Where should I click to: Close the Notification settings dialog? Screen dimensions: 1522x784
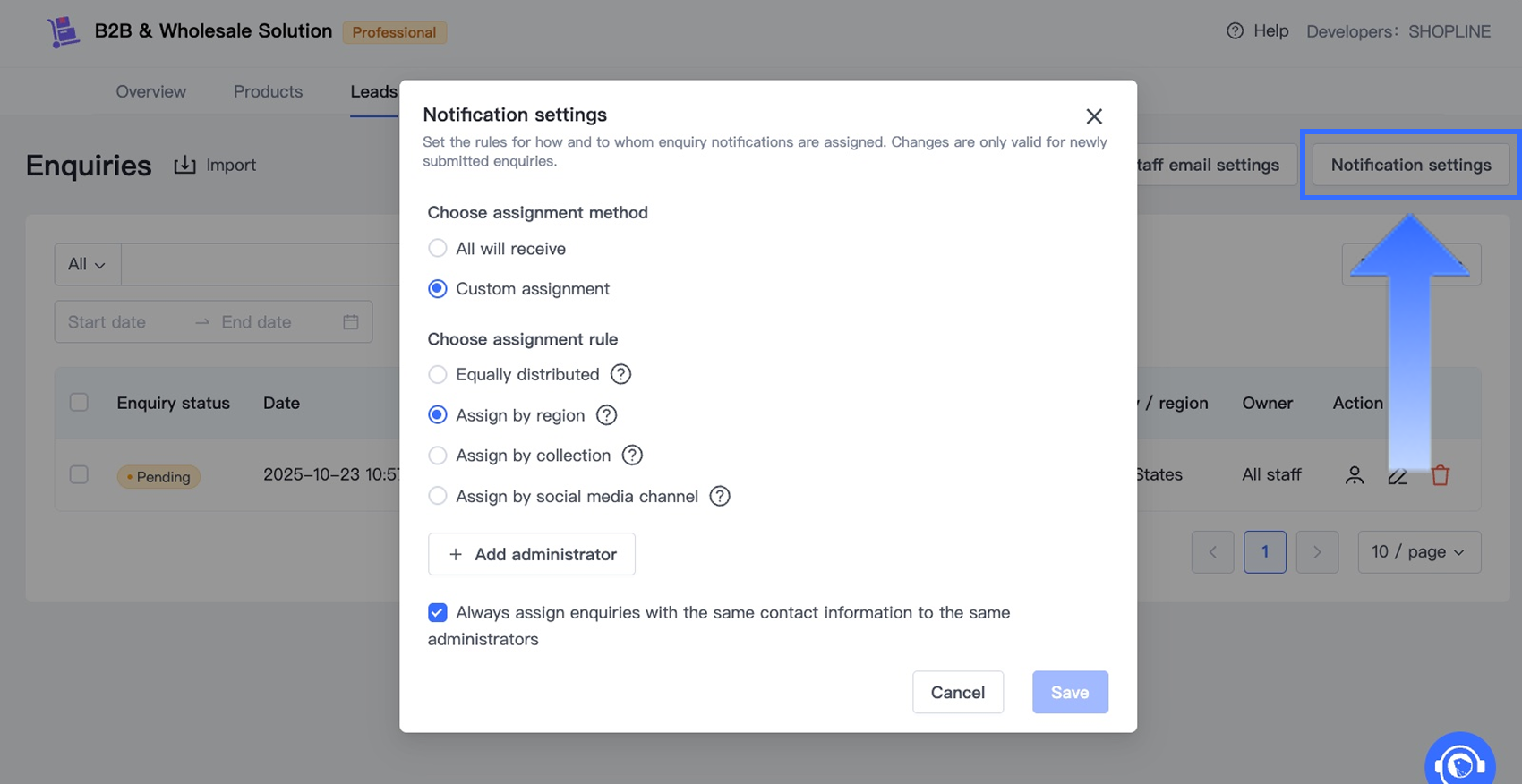coord(1094,116)
